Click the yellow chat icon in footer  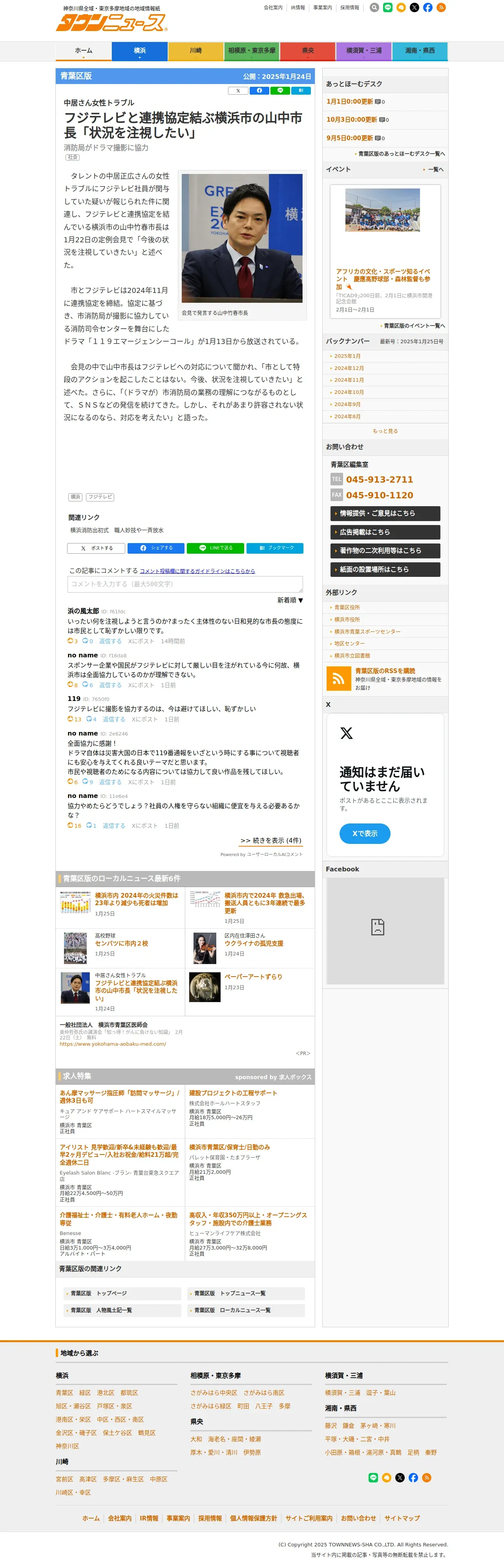pos(387,1478)
